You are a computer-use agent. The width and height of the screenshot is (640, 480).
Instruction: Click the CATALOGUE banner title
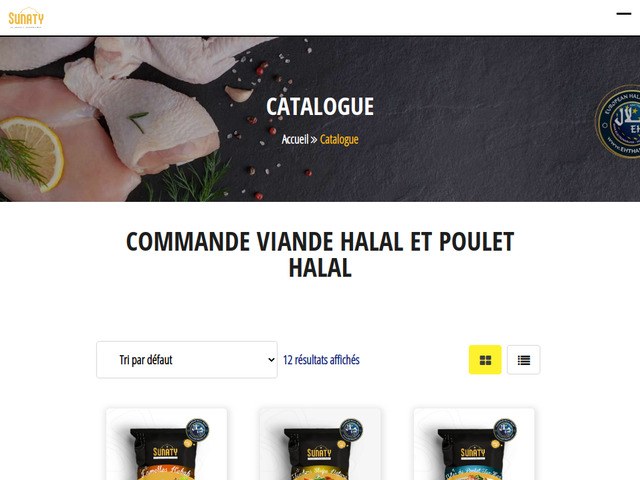320,107
